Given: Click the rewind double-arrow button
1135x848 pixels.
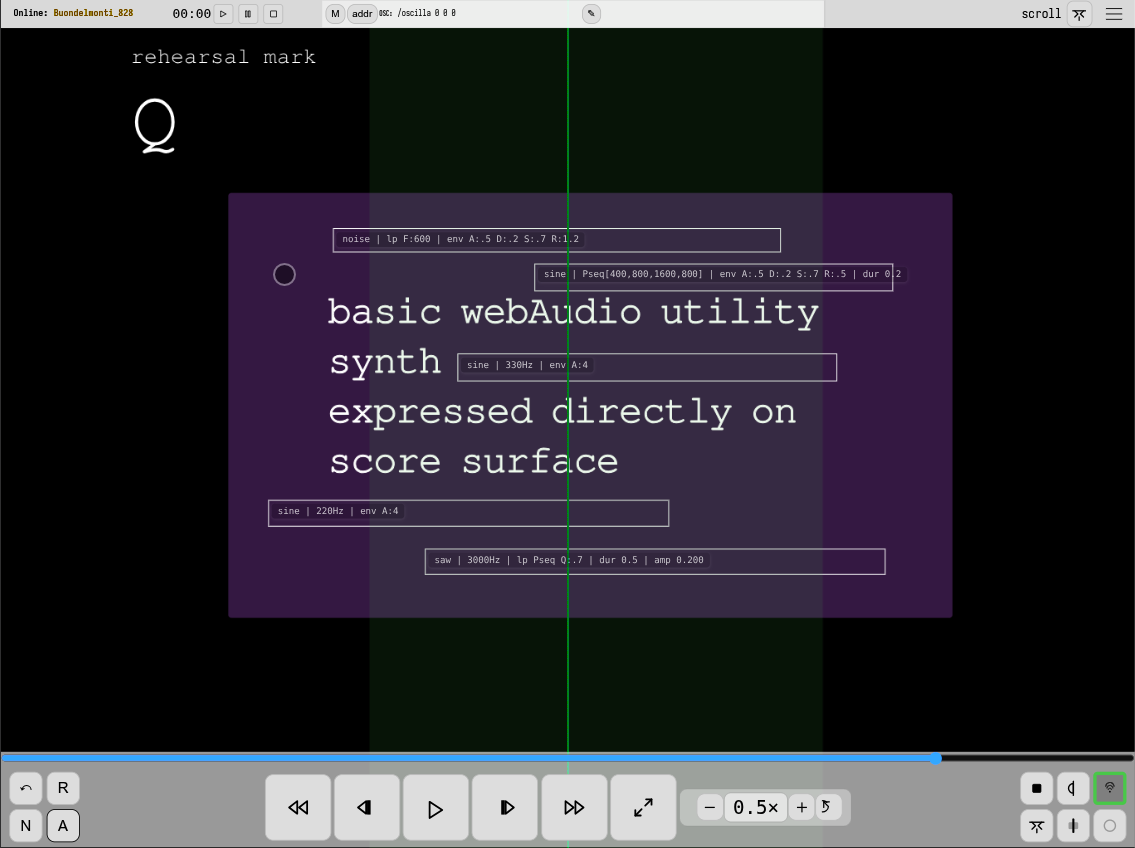Looking at the screenshot, I should pyautogui.click(x=298, y=808).
